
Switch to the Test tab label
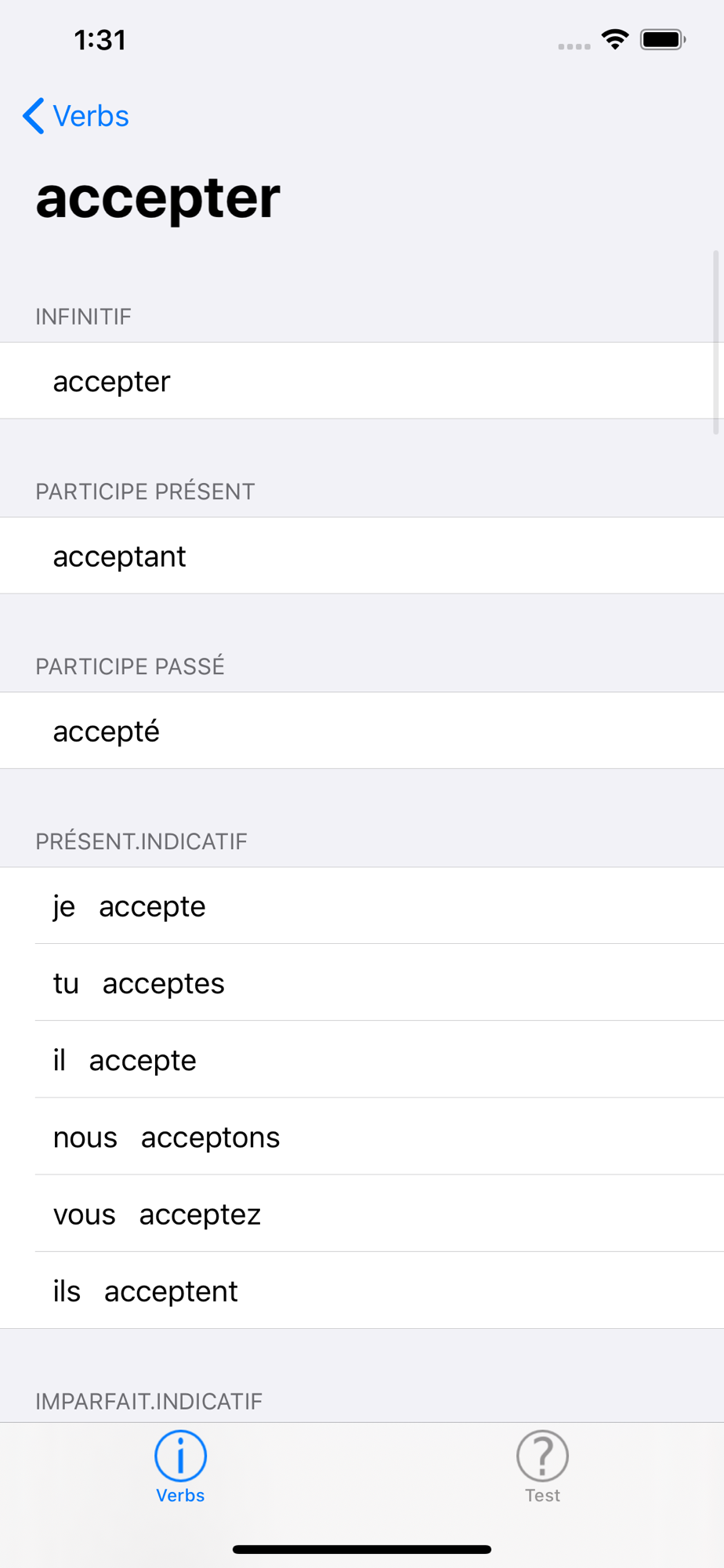click(x=542, y=1496)
